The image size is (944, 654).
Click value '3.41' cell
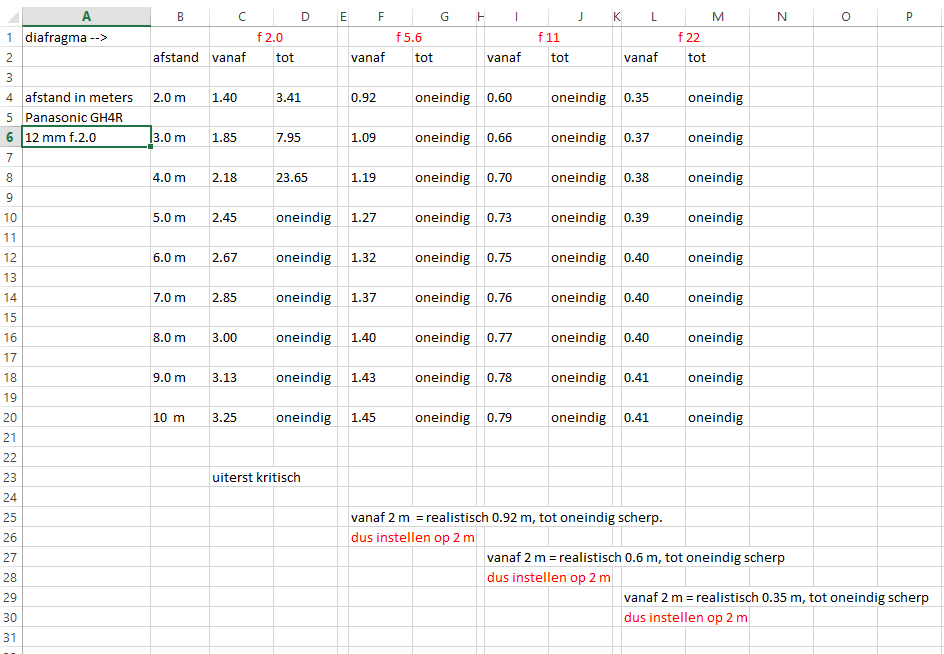coord(305,97)
